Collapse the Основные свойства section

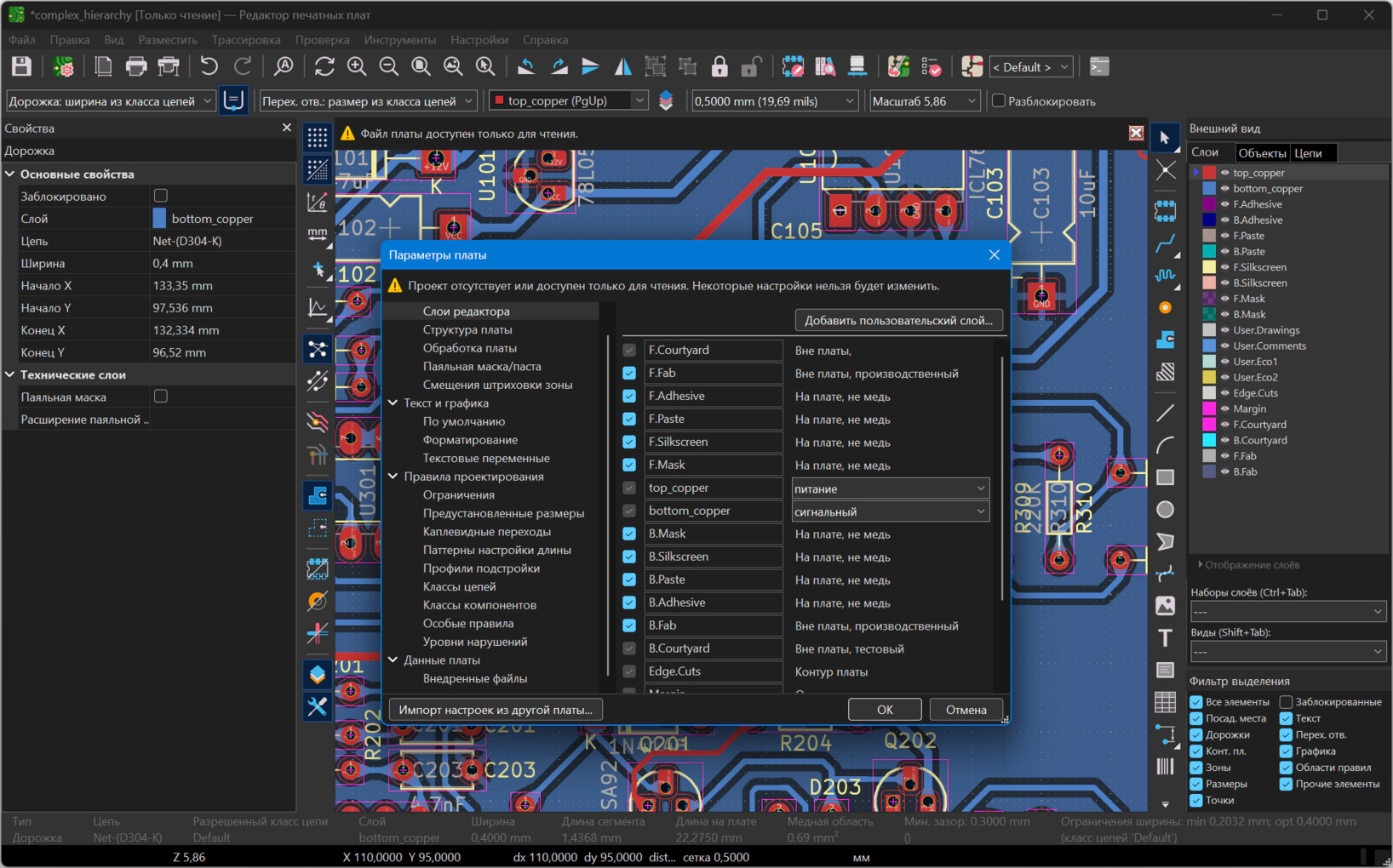coord(10,174)
